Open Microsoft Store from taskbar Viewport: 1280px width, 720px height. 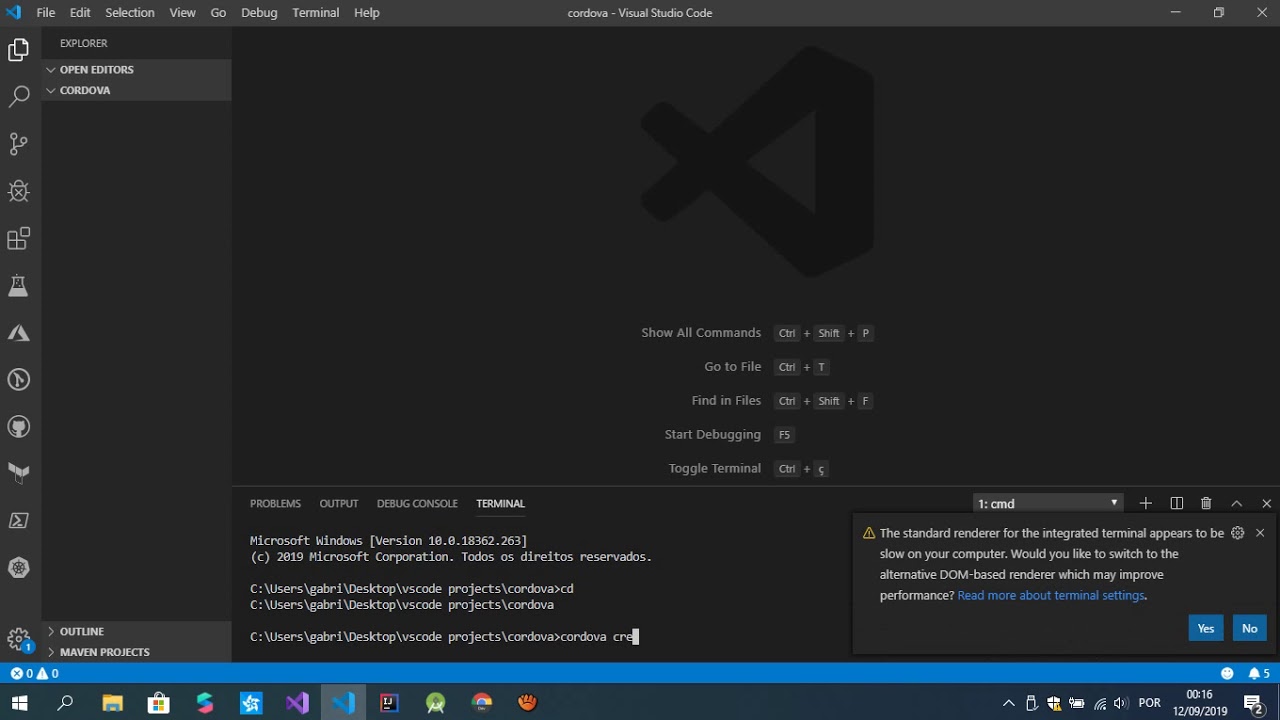coord(158,703)
